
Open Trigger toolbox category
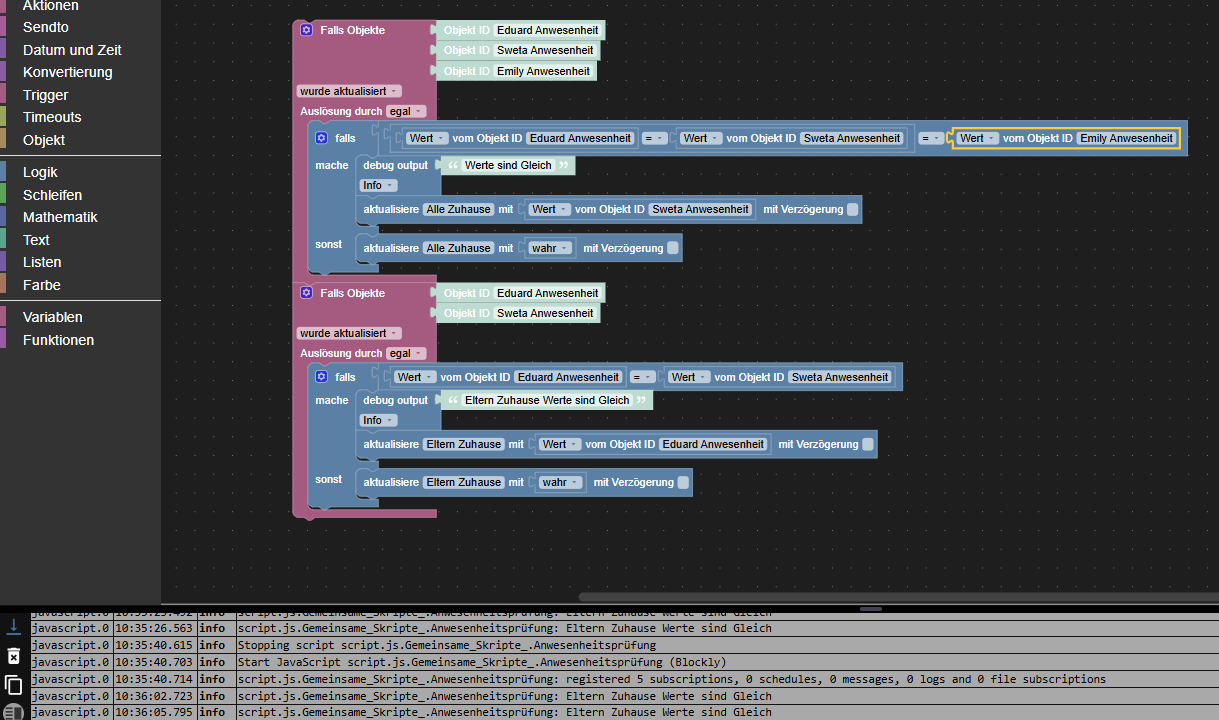[46, 95]
